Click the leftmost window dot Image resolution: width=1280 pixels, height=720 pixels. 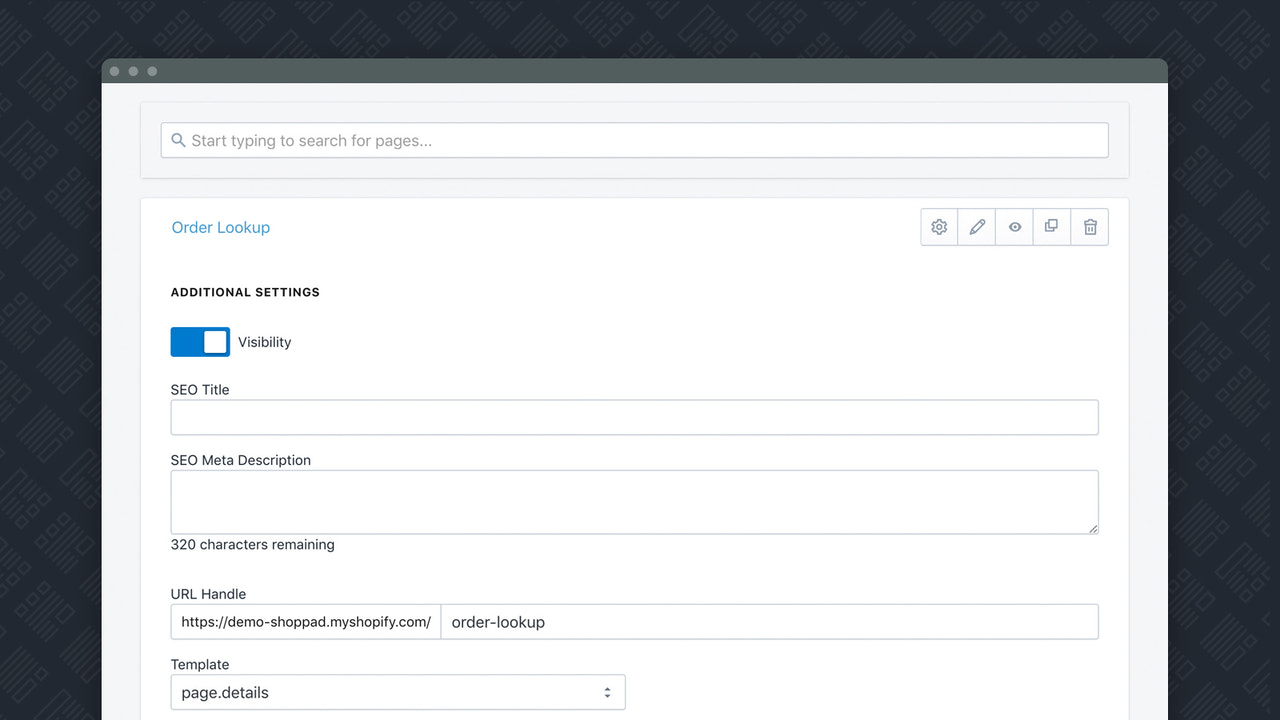coord(115,71)
